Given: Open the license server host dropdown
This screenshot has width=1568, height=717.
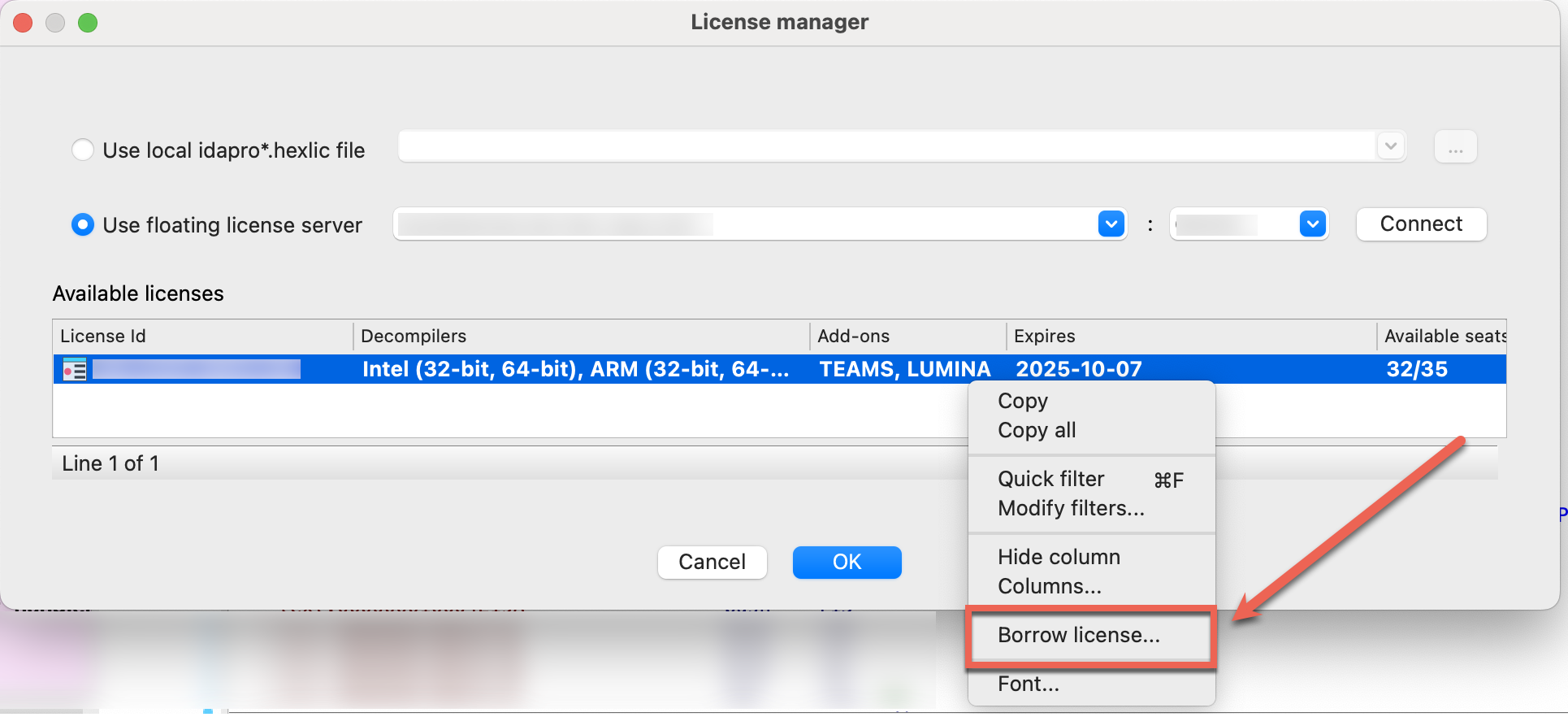Looking at the screenshot, I should (x=1111, y=224).
